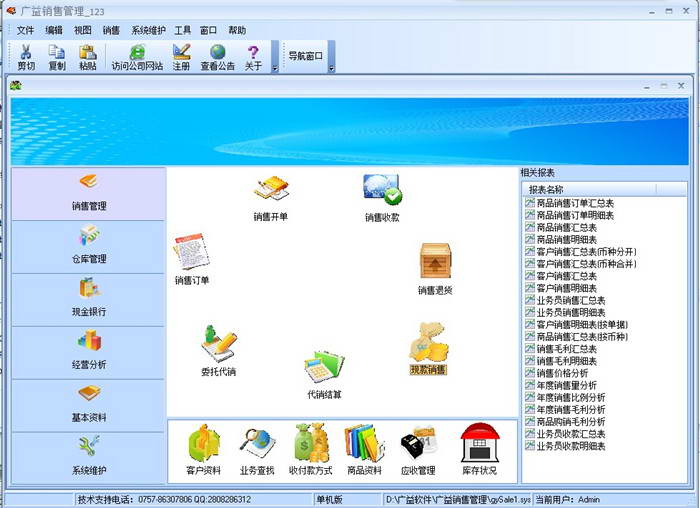This screenshot has height=508, width=700.
Task: Open the 销售 menu
Action: pos(111,30)
